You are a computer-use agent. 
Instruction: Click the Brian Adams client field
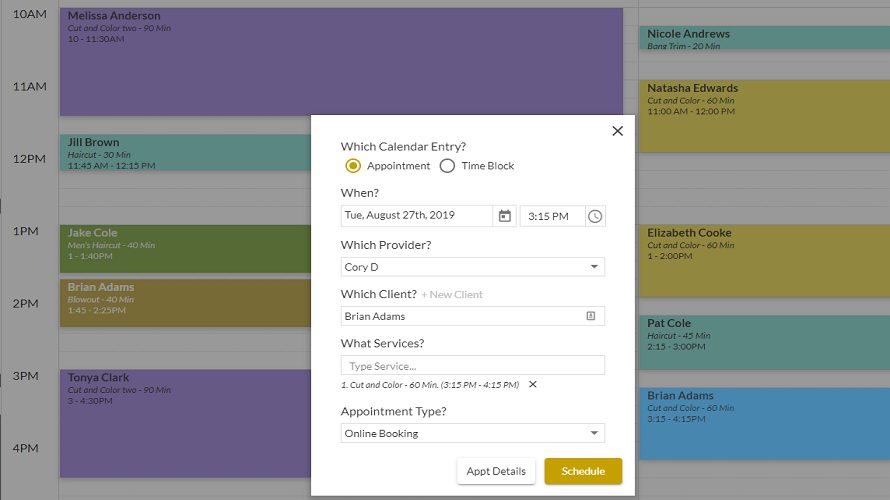point(473,316)
